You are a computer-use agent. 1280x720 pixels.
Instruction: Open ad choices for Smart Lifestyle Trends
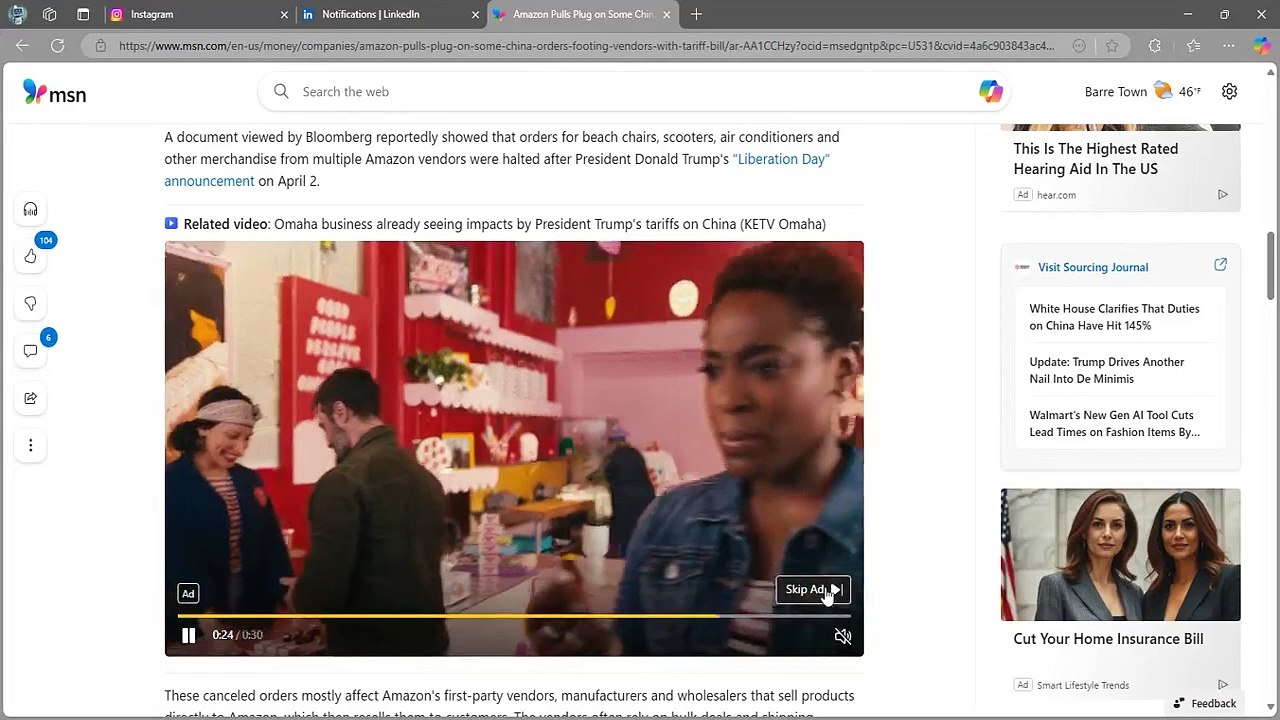click(x=1222, y=685)
